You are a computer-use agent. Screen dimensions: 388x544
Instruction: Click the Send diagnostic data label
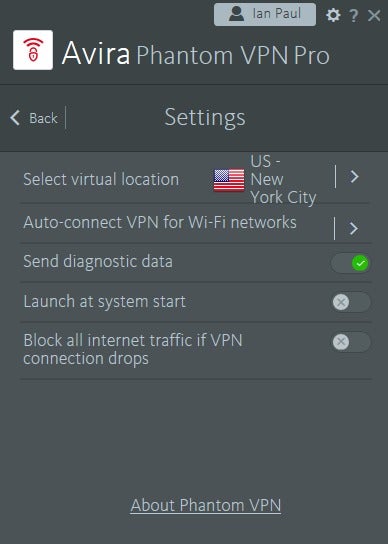coord(98,262)
